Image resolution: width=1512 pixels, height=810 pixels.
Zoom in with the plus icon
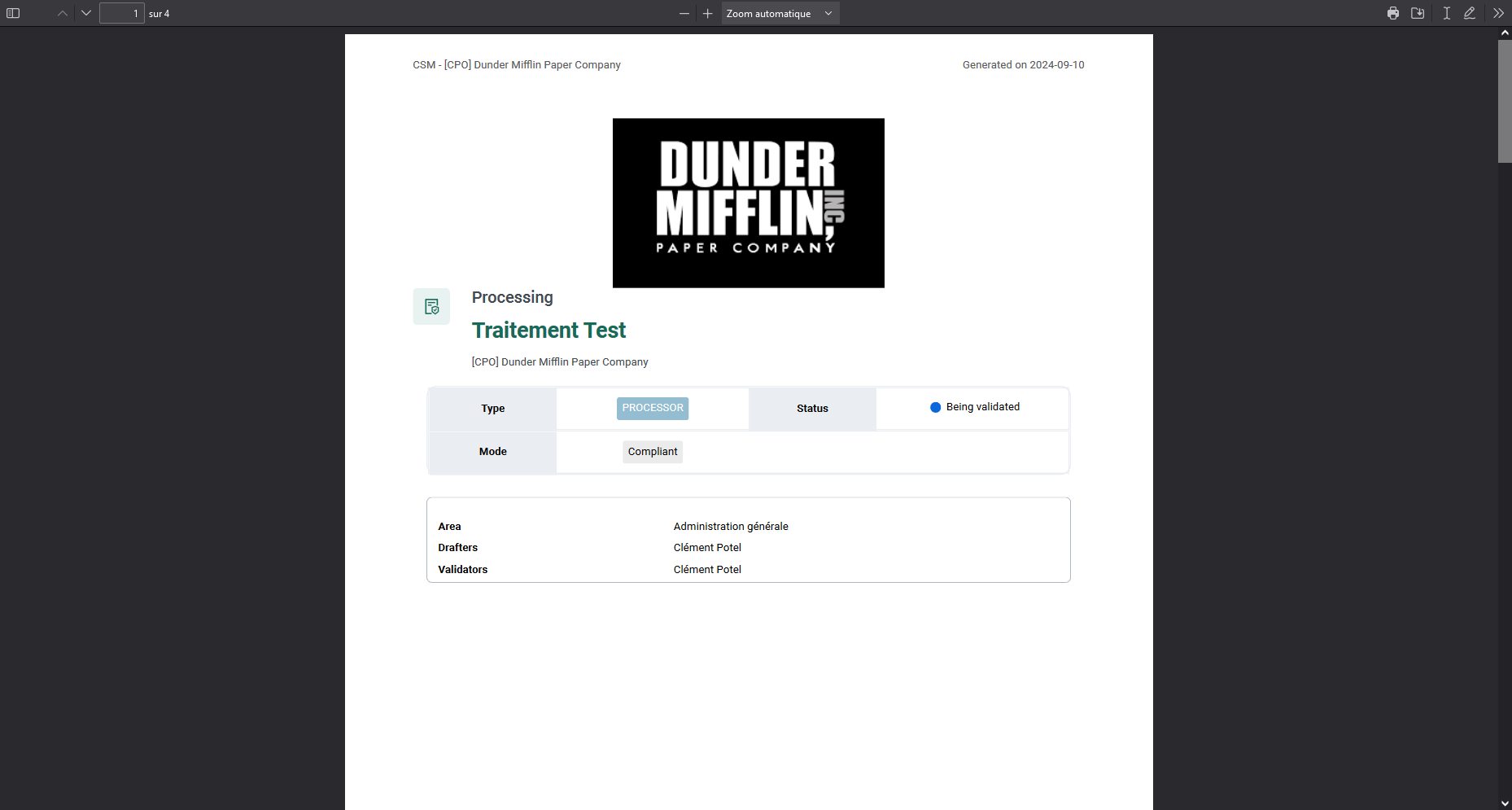(708, 13)
